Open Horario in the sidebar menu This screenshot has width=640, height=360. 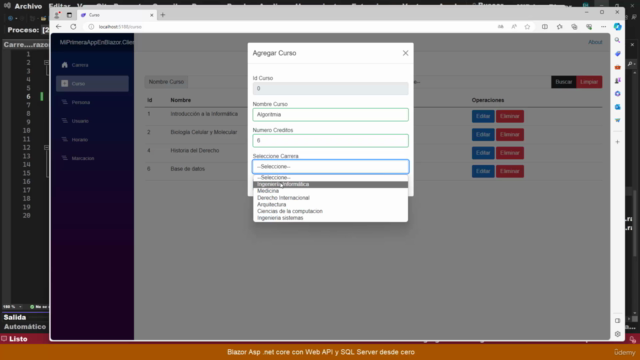pyautogui.click(x=92, y=140)
